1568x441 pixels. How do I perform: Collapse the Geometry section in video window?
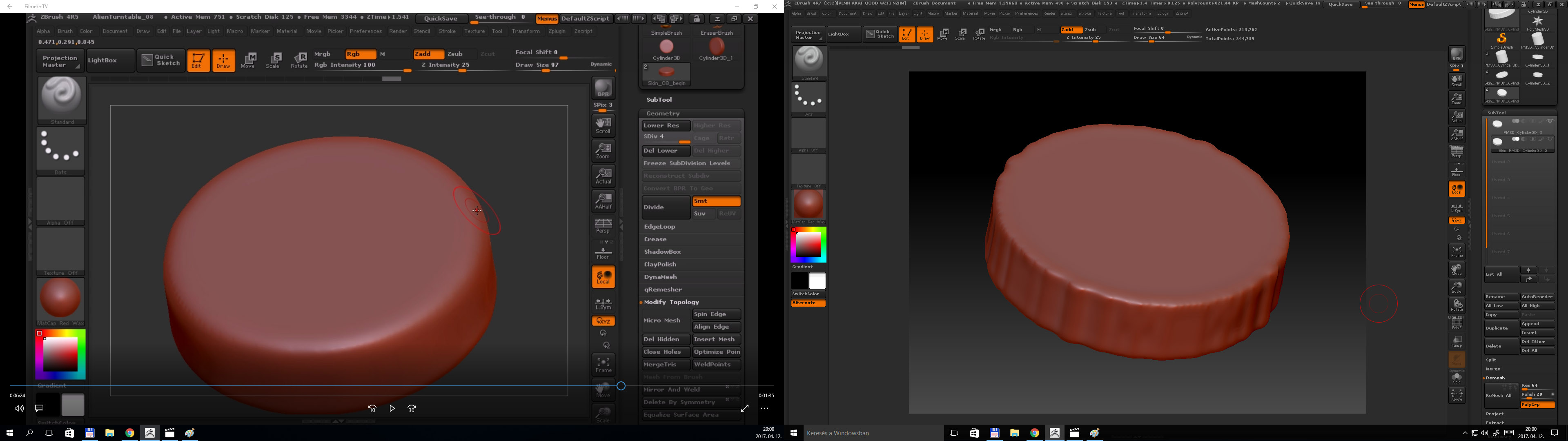(663, 113)
